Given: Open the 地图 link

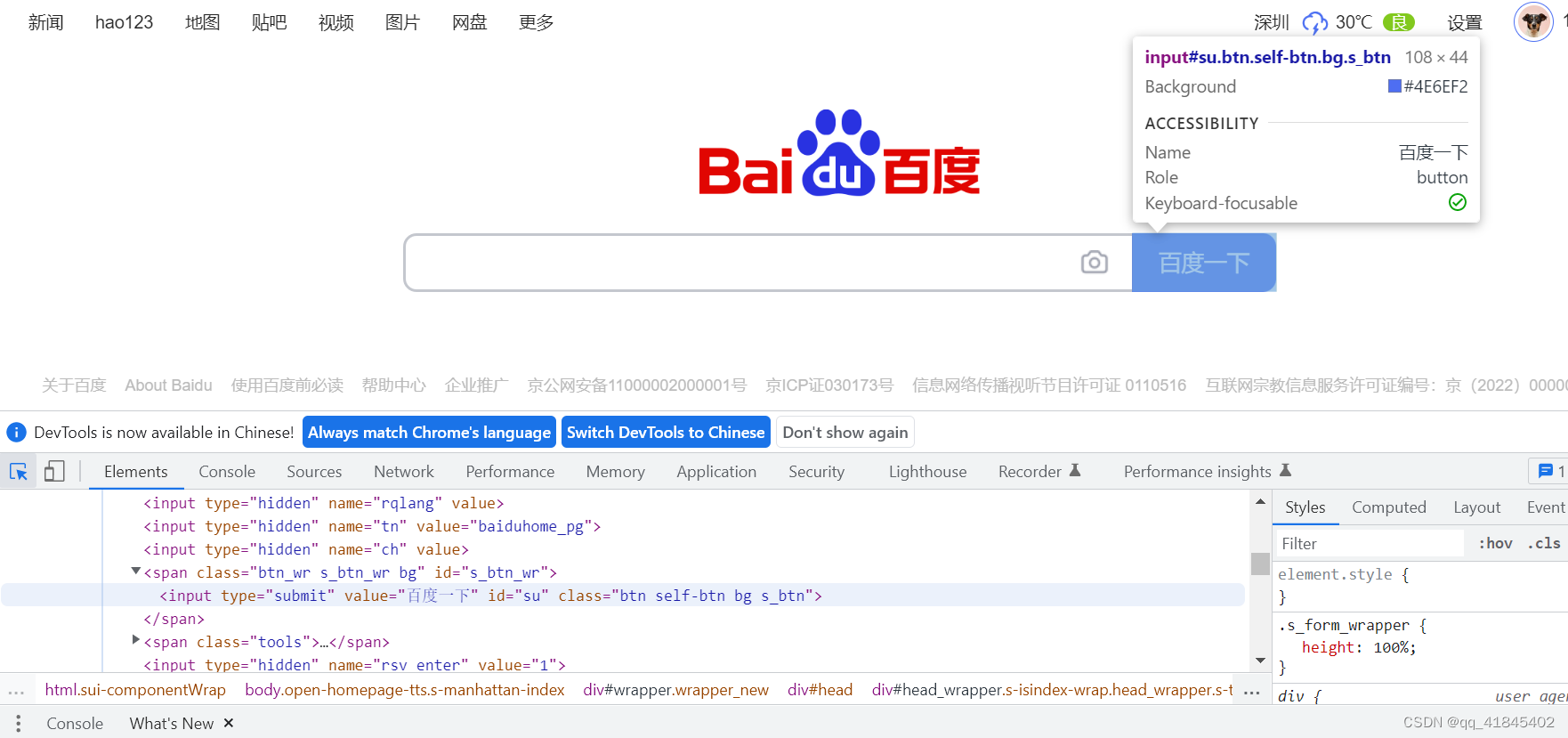Looking at the screenshot, I should [202, 22].
